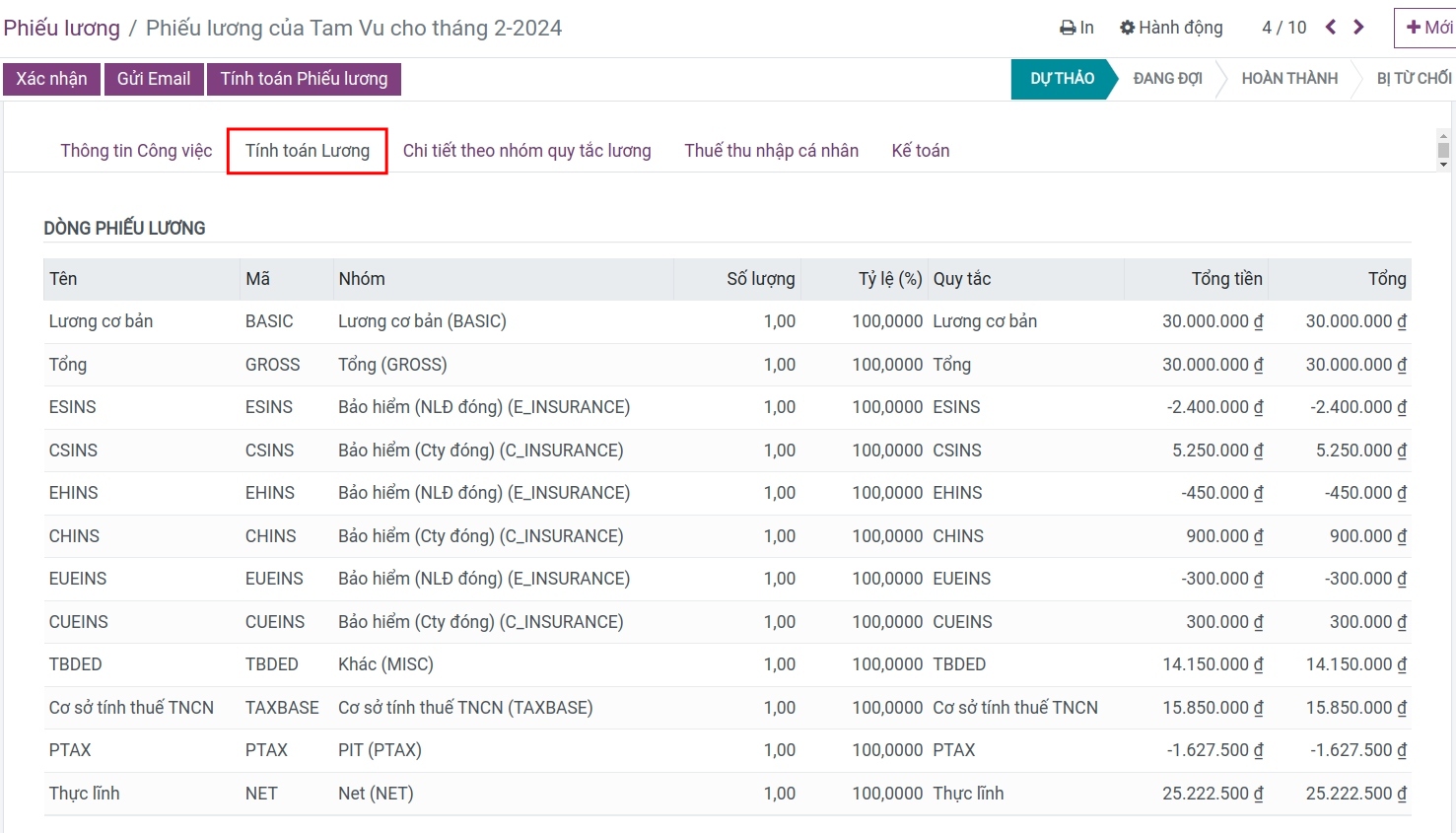This screenshot has height=833, width=1456.
Task: Click the In print button
Action: (1076, 28)
